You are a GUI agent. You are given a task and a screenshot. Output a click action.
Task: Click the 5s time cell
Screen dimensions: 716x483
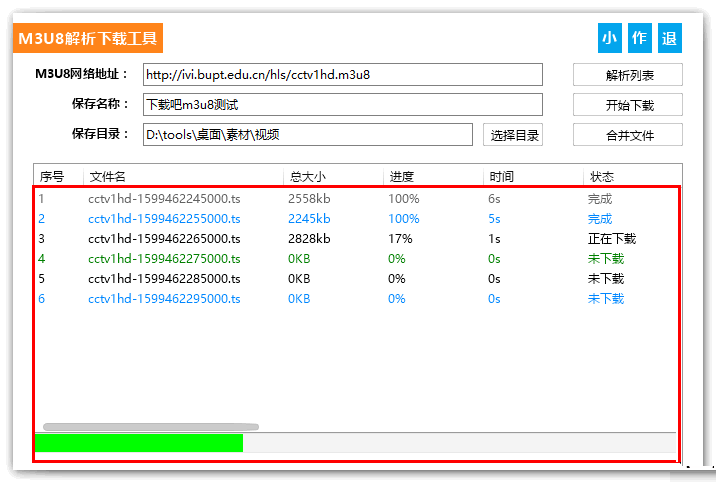point(494,219)
